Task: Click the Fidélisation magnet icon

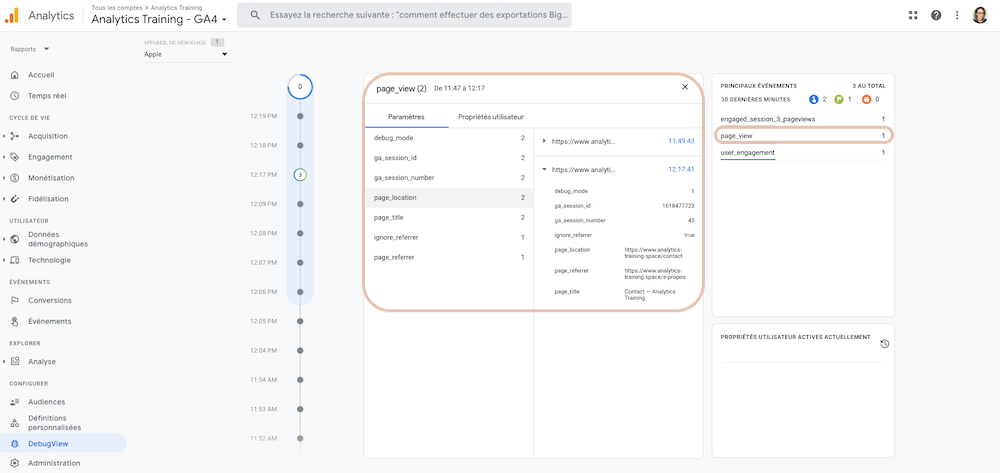Action: (15, 199)
